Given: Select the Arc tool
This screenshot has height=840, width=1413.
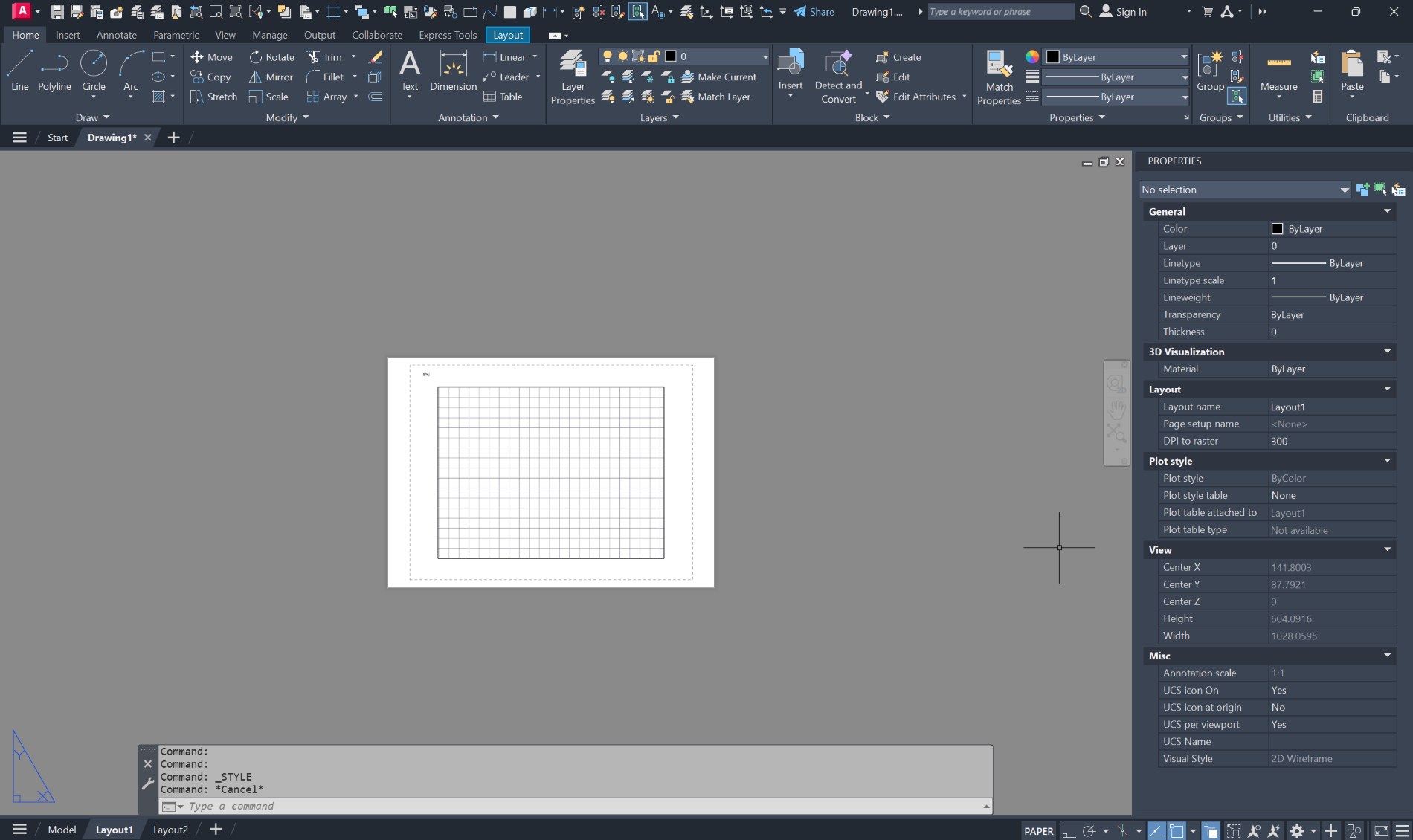Looking at the screenshot, I should click(131, 71).
